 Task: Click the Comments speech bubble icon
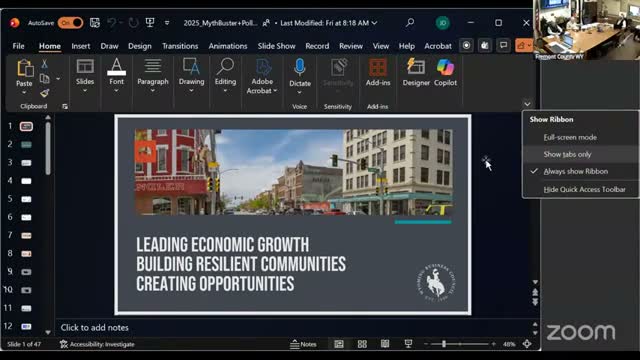point(504,45)
